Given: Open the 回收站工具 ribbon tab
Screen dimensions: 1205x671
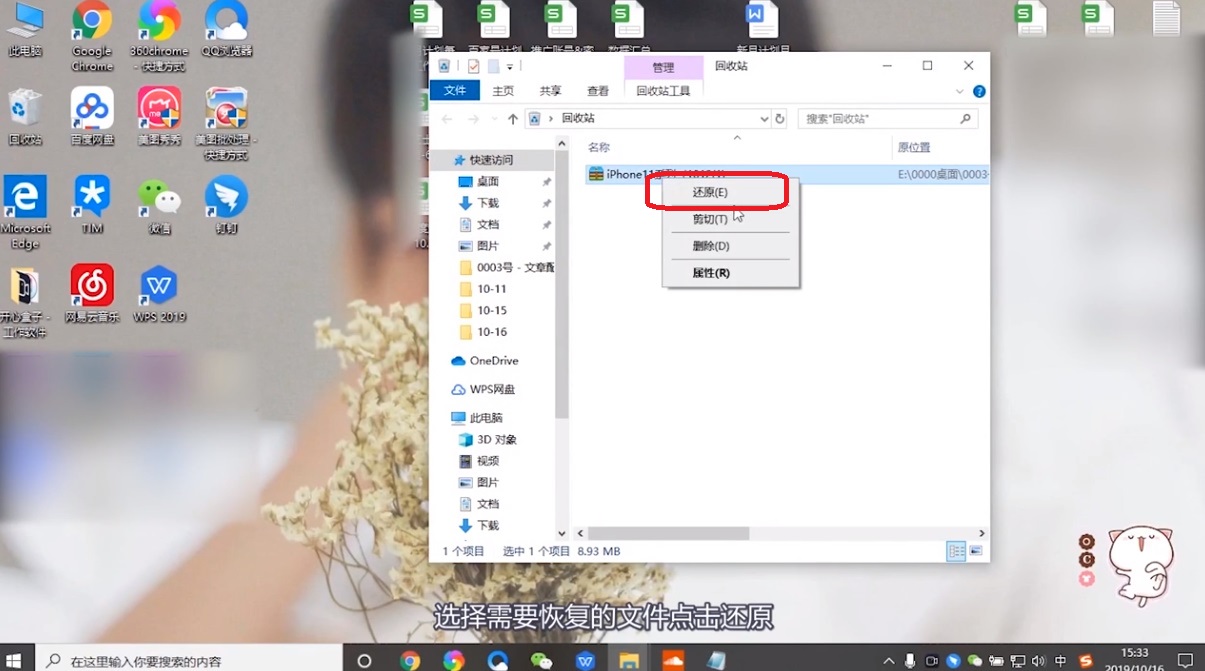Looking at the screenshot, I should click(x=664, y=91).
